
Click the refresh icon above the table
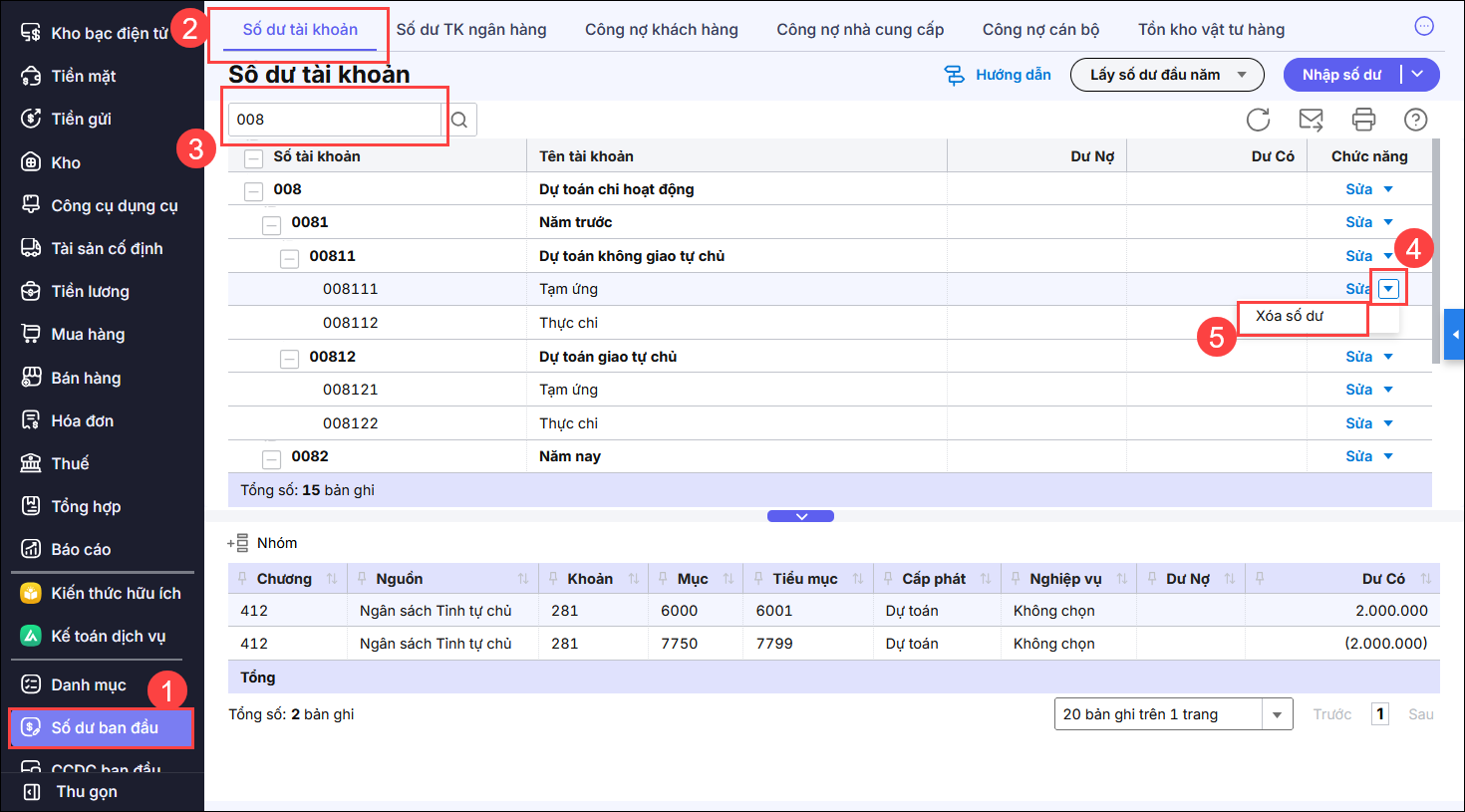click(1258, 120)
